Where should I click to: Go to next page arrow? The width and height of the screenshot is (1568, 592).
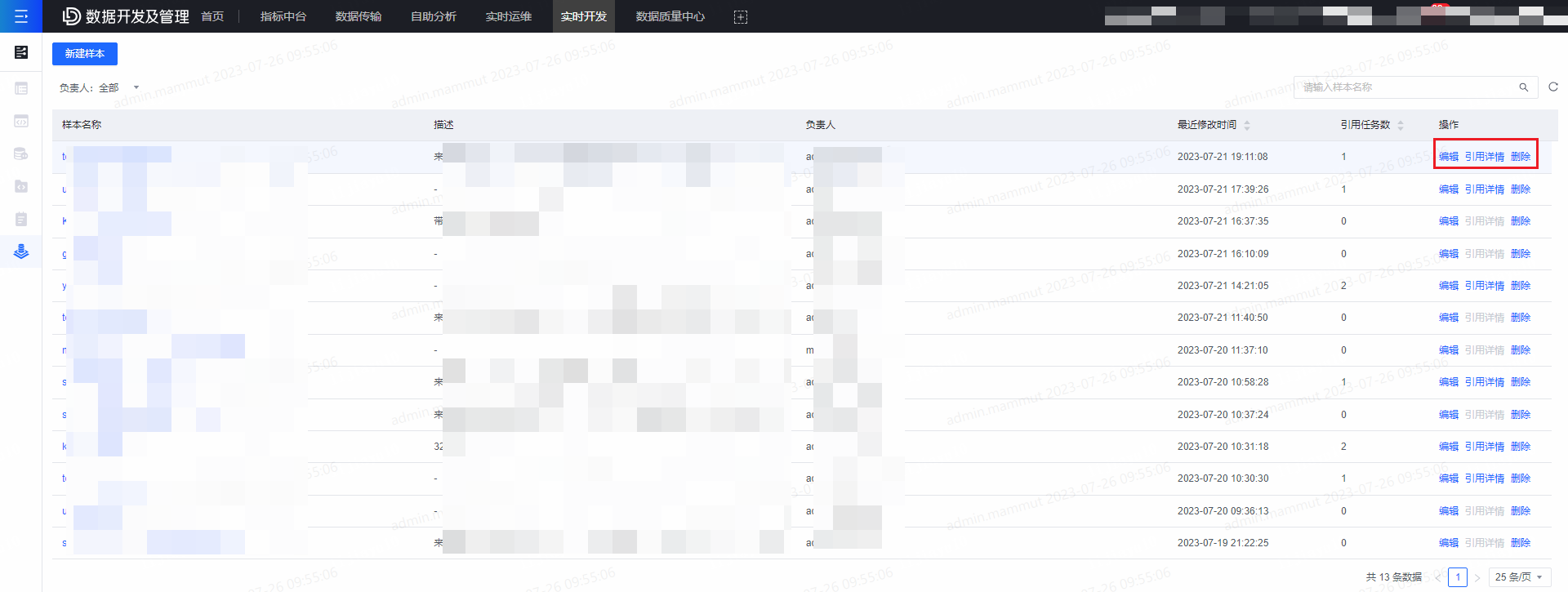pyautogui.click(x=1477, y=577)
